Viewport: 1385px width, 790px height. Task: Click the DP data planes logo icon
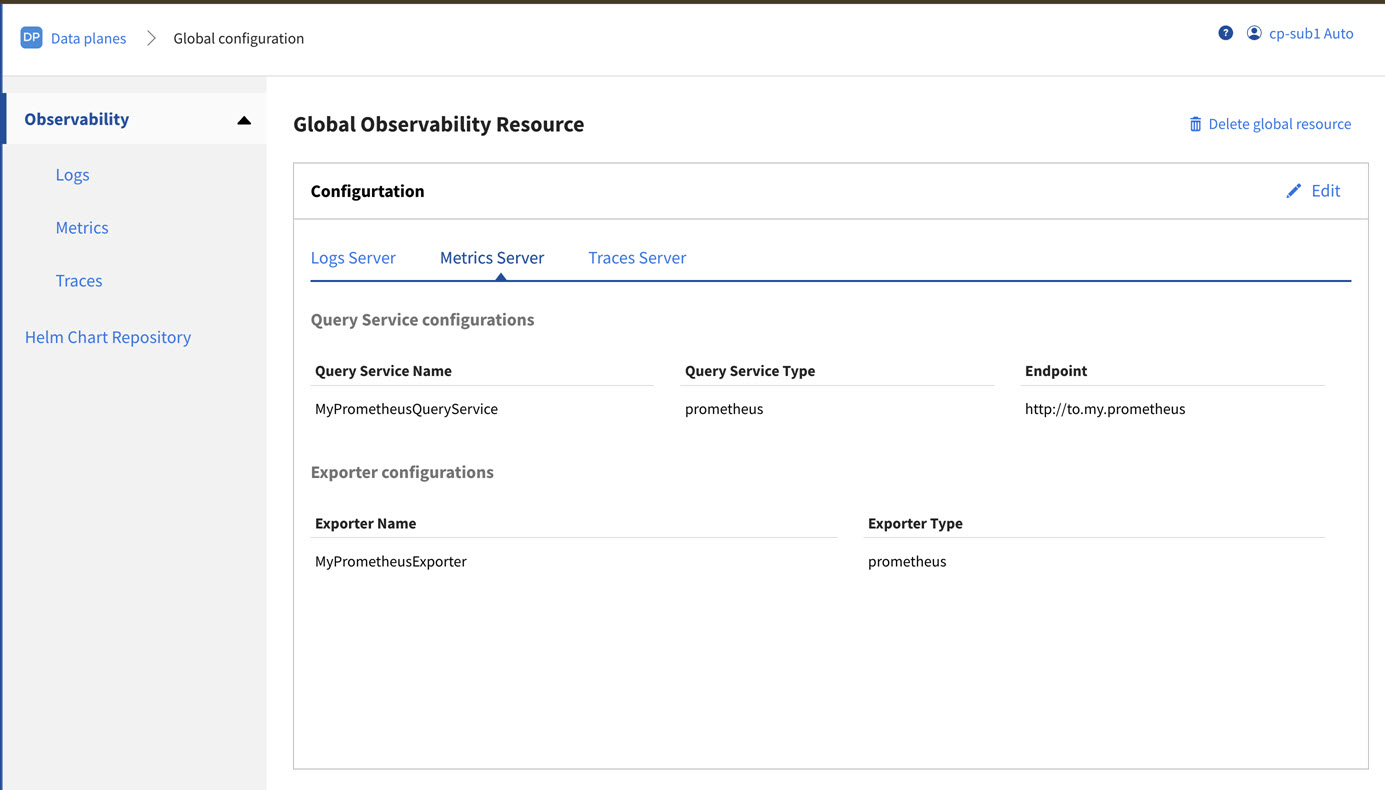coord(31,38)
